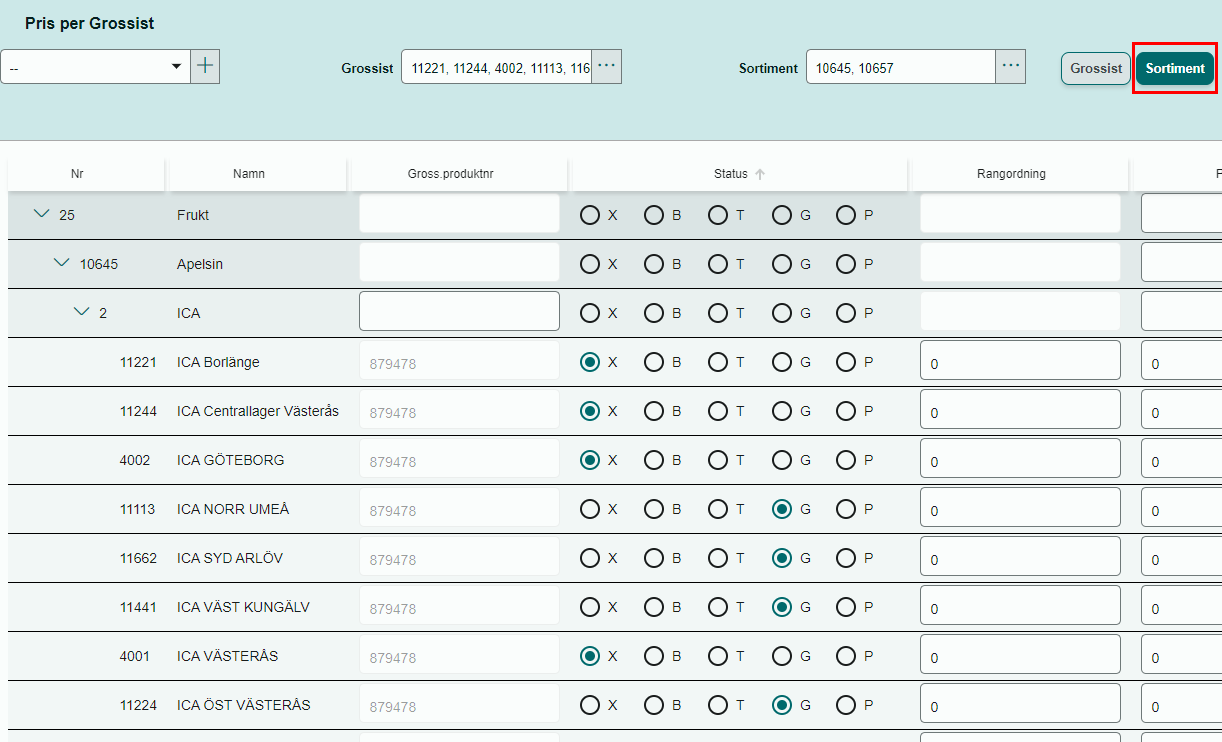
Task: Select the ICA VÄST KUNGÄLV name cell
Action: coord(243,607)
